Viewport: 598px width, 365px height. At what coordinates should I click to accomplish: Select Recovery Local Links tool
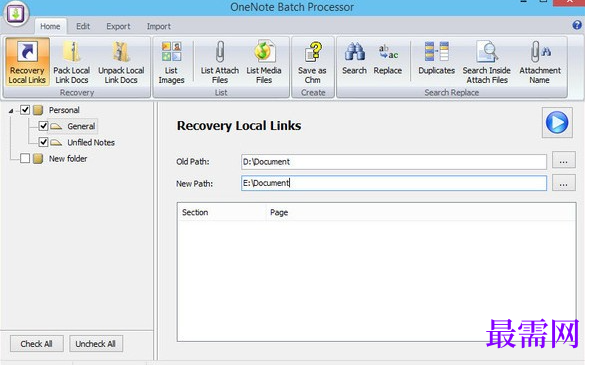(27, 62)
